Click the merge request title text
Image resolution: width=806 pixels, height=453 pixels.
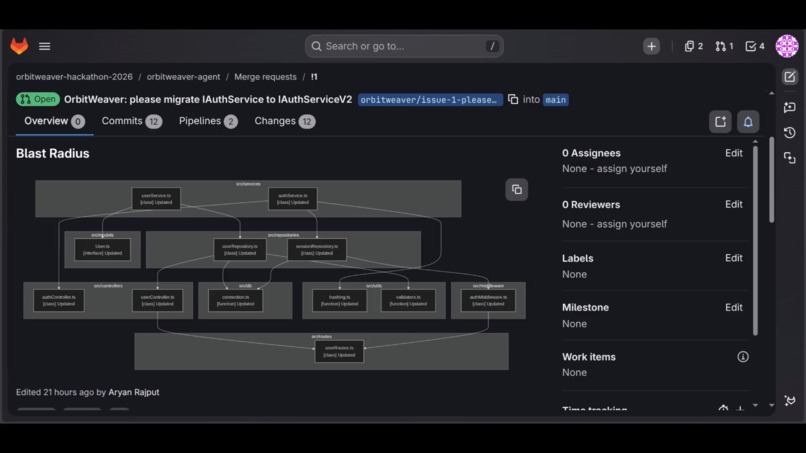(x=208, y=99)
